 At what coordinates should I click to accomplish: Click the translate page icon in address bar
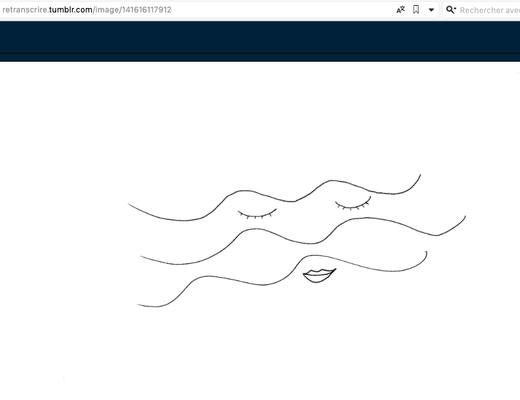[x=400, y=10]
